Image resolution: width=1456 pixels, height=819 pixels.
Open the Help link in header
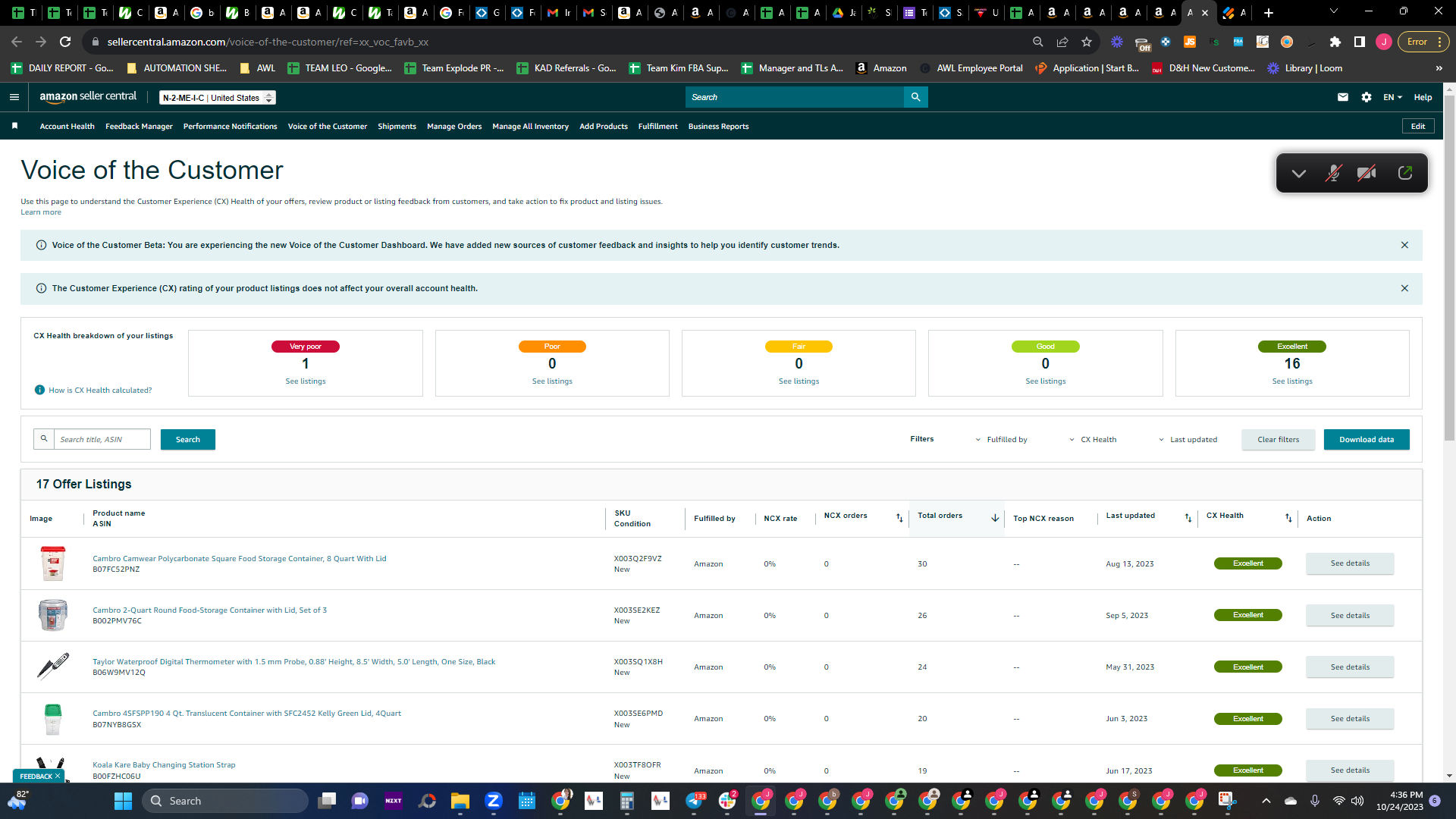tap(1423, 97)
